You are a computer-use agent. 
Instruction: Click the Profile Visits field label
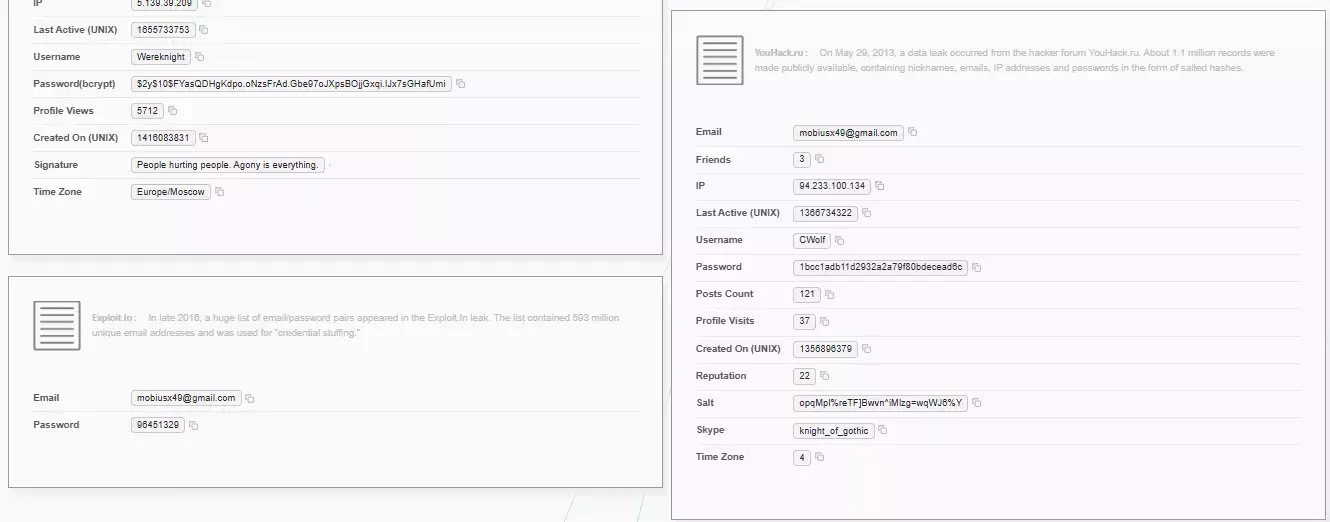(725, 321)
